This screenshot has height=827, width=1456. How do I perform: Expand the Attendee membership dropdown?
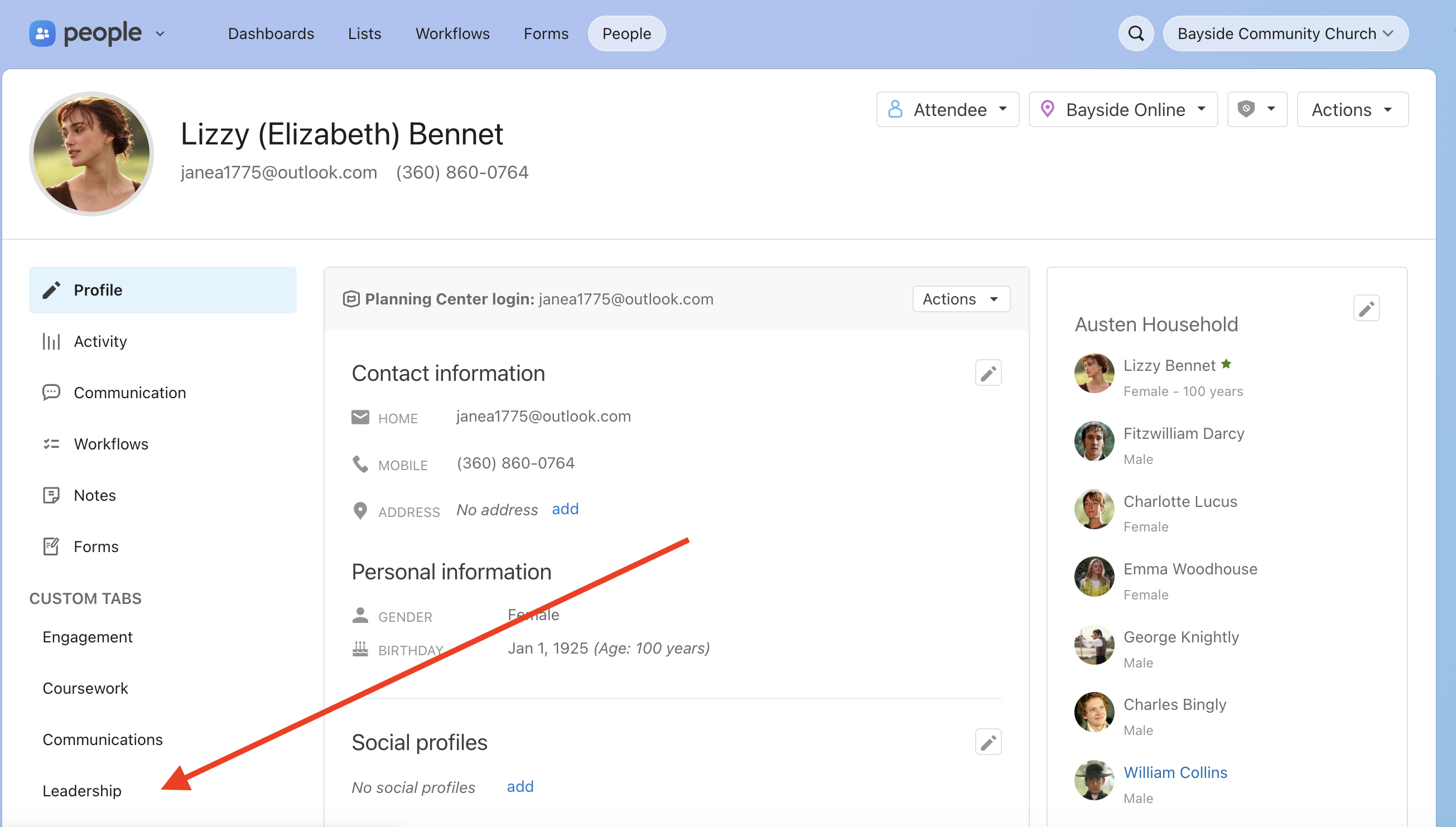coord(947,109)
